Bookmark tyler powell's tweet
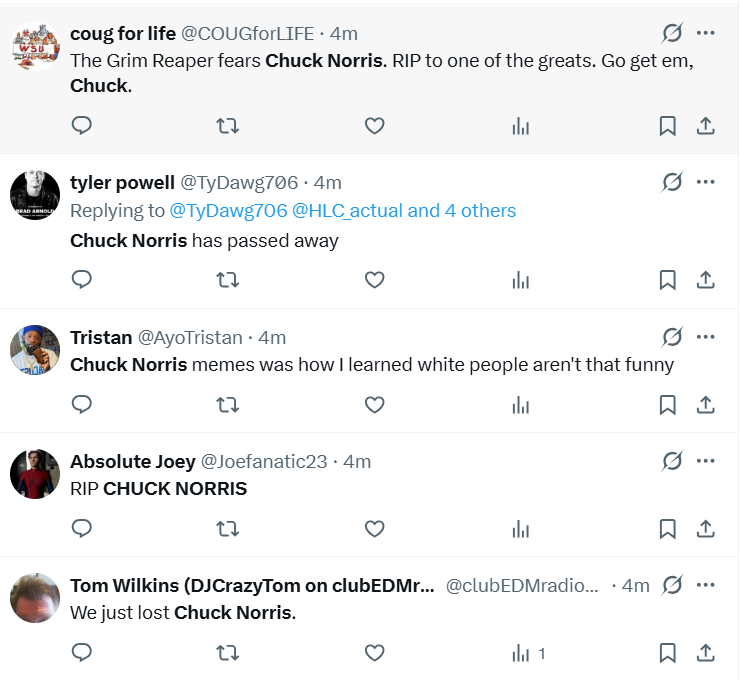 [x=667, y=280]
